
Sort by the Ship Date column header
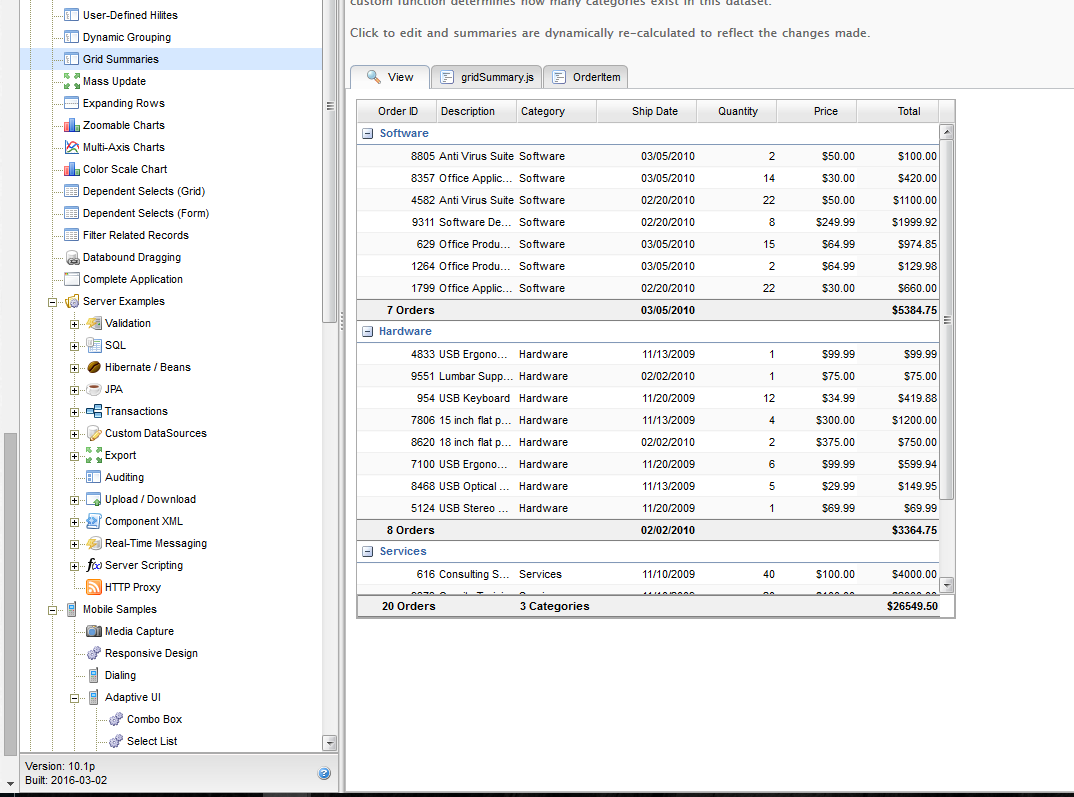pyautogui.click(x=654, y=112)
